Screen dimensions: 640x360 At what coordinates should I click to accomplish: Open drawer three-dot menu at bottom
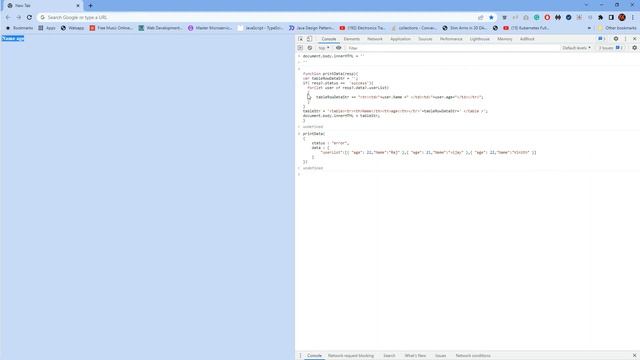coord(300,356)
